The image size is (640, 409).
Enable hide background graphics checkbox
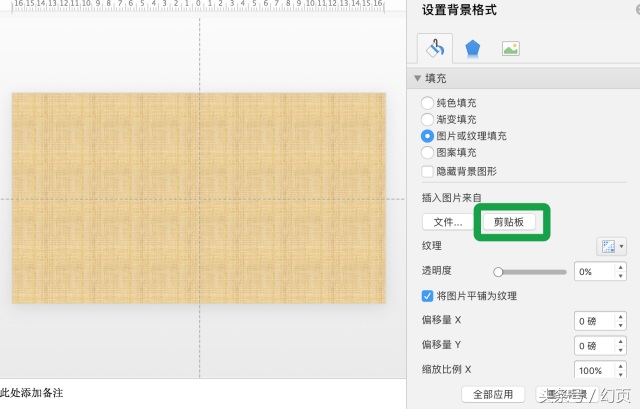pyautogui.click(x=427, y=171)
